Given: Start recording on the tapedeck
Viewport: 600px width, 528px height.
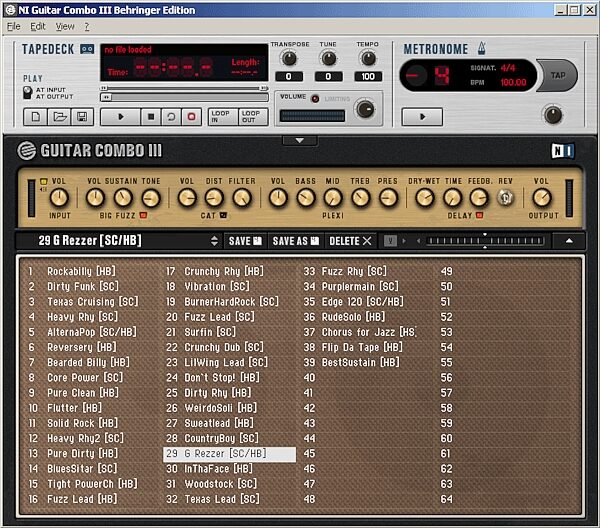Looking at the screenshot, I should [x=191, y=117].
